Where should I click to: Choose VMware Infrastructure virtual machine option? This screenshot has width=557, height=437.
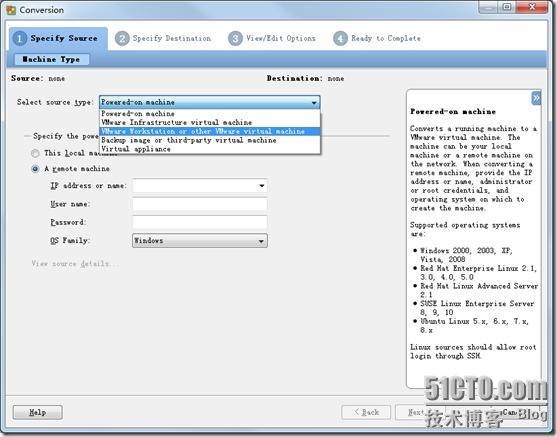click(210, 123)
